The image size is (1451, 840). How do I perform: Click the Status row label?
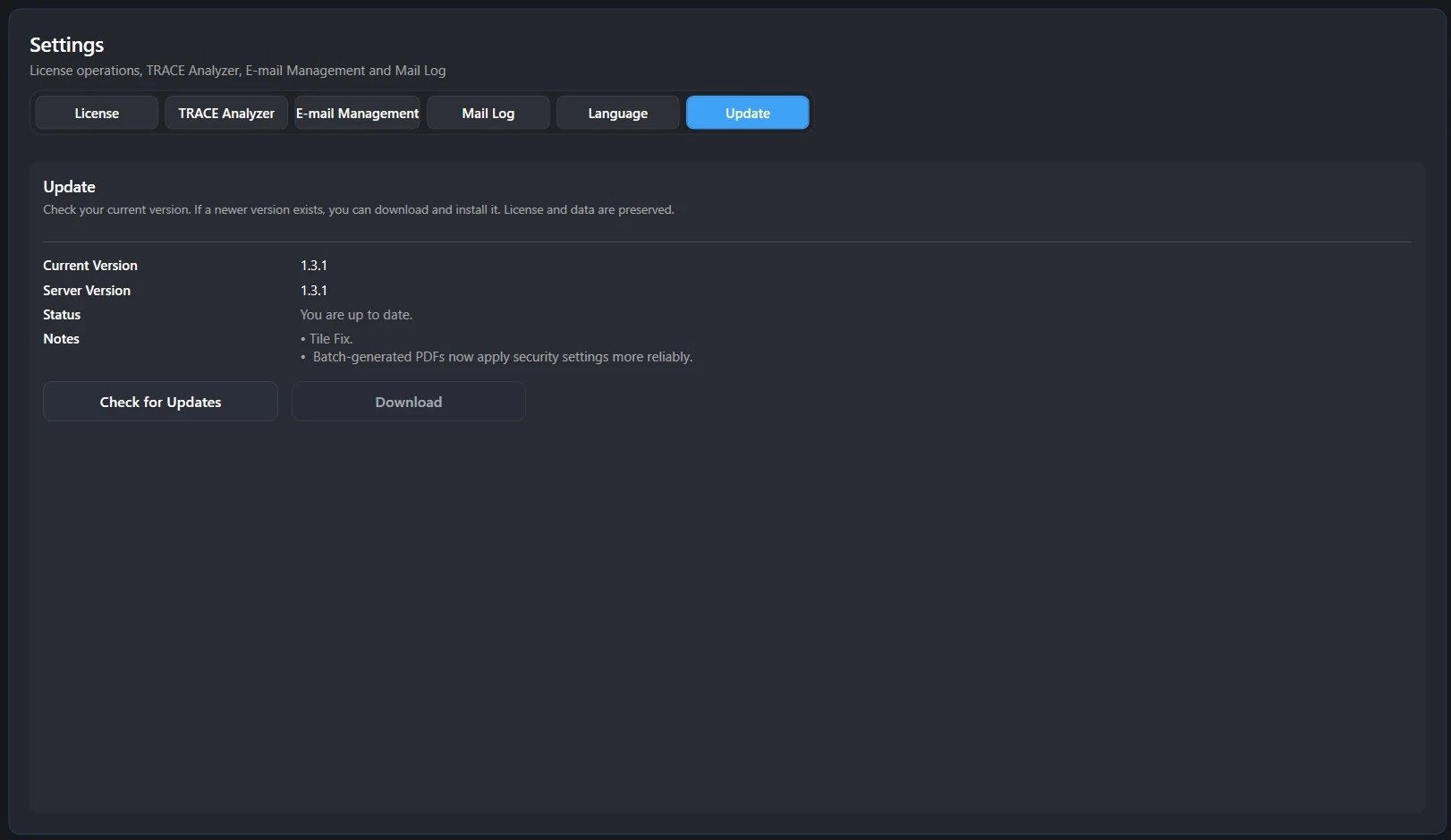[x=61, y=314]
